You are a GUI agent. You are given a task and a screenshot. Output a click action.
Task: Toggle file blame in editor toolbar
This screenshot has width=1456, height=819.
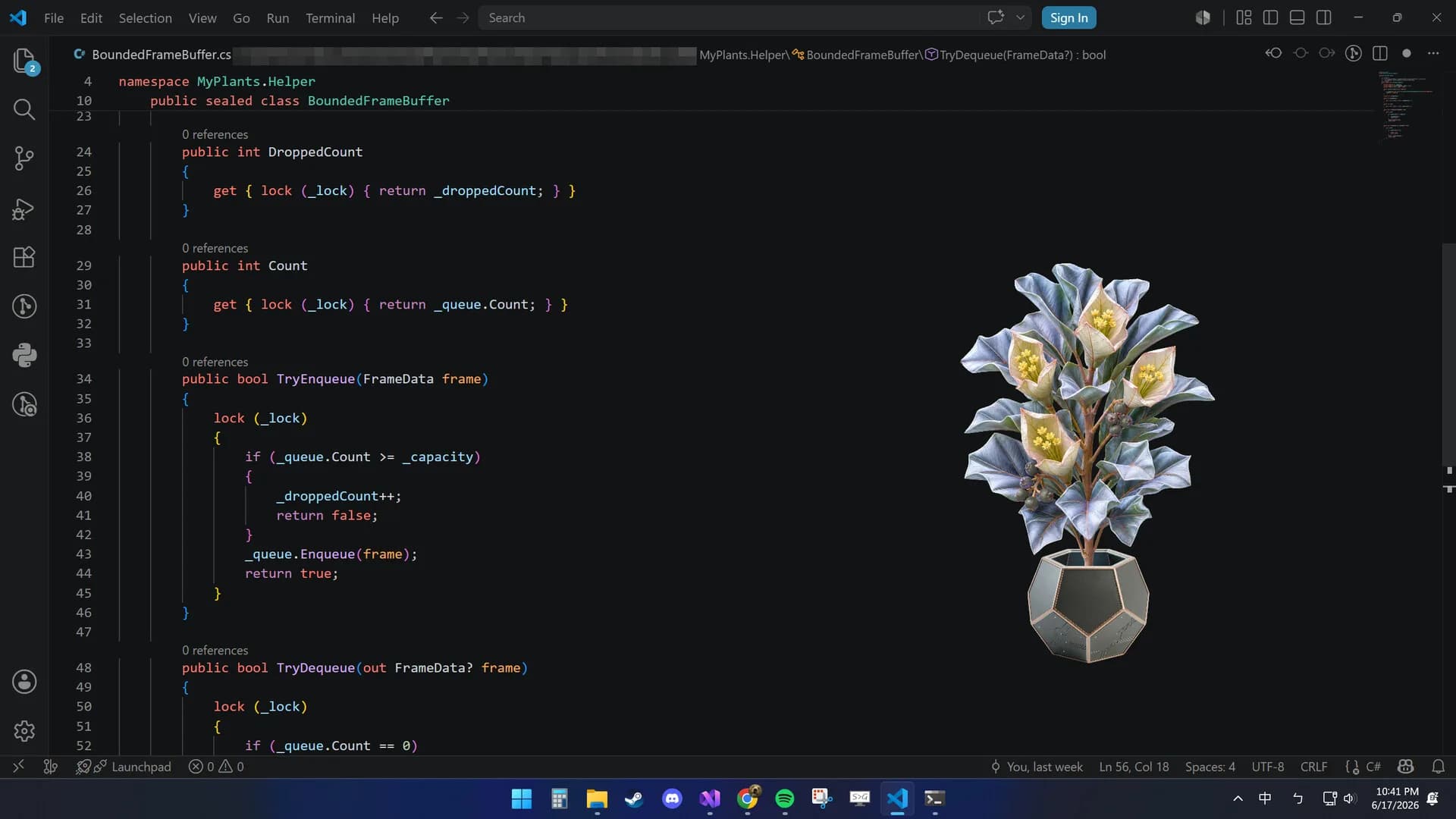click(x=1354, y=53)
